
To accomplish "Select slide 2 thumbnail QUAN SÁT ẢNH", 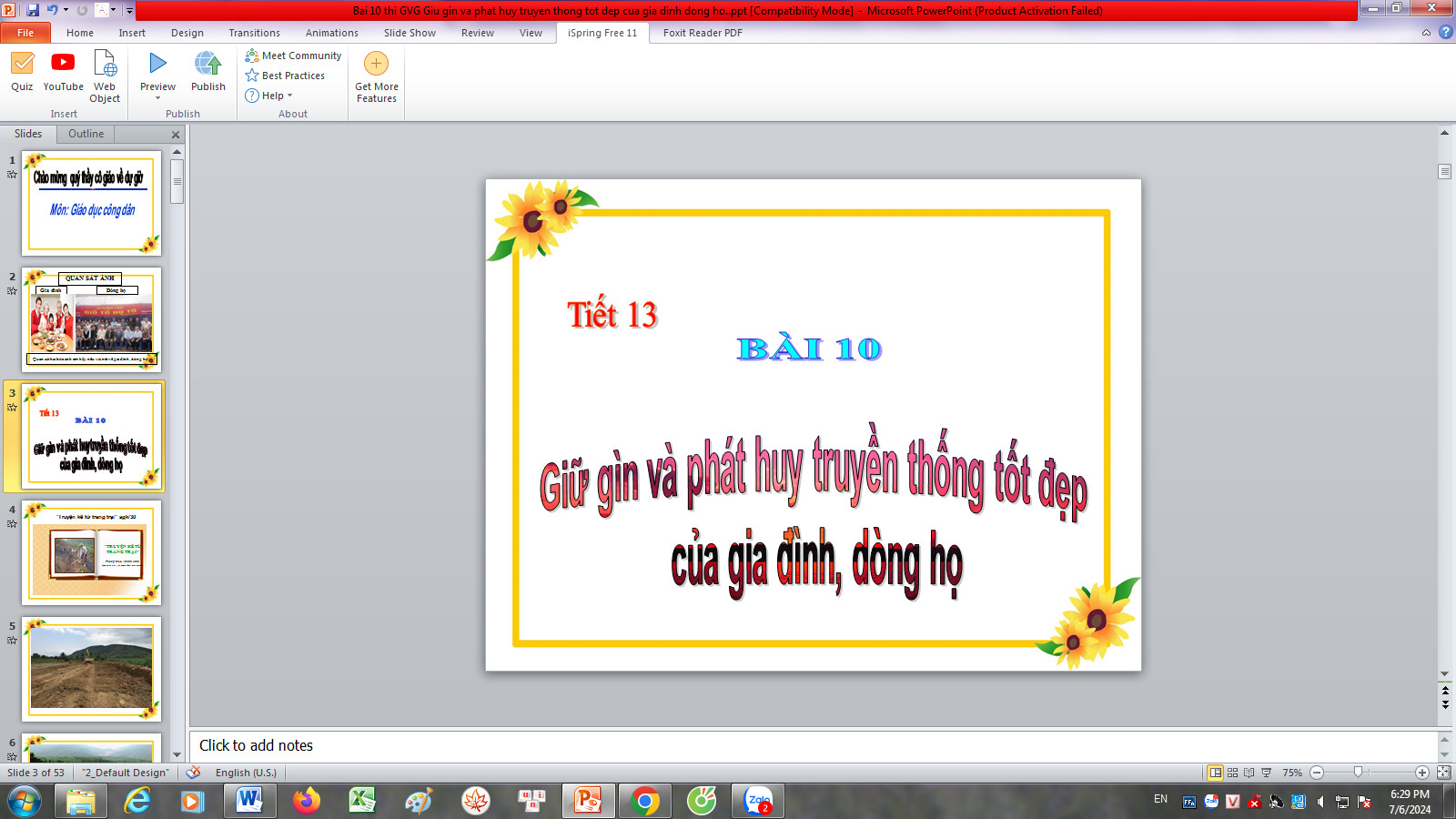I will [92, 319].
